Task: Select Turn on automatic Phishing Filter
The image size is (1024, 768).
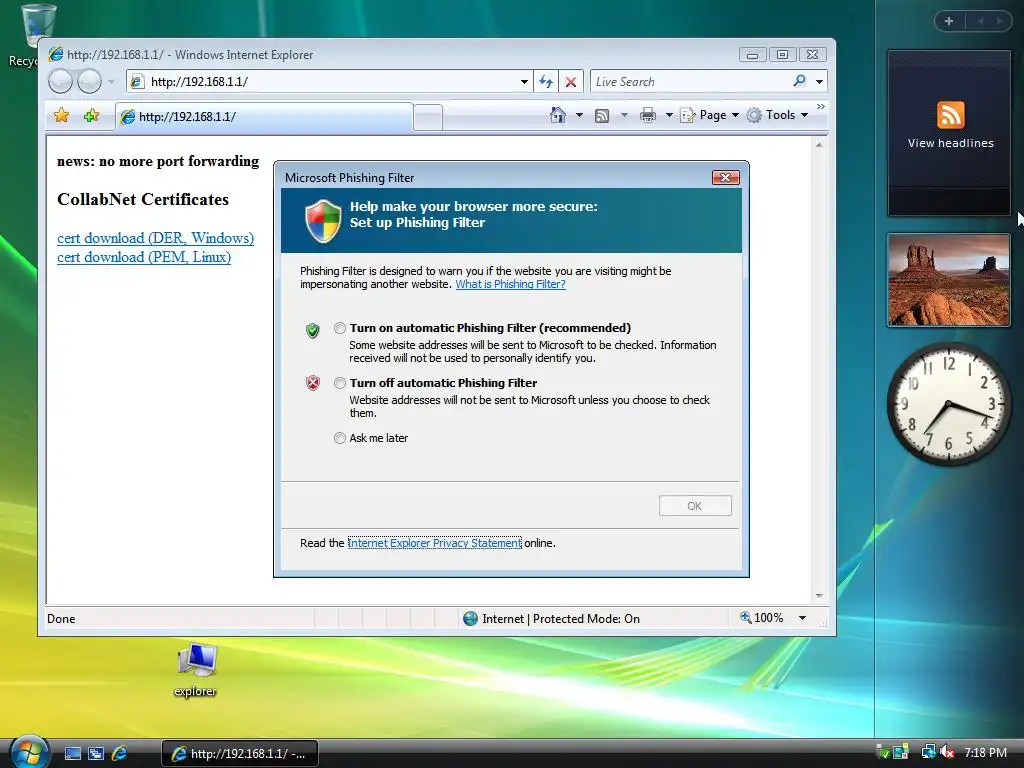Action: point(340,328)
